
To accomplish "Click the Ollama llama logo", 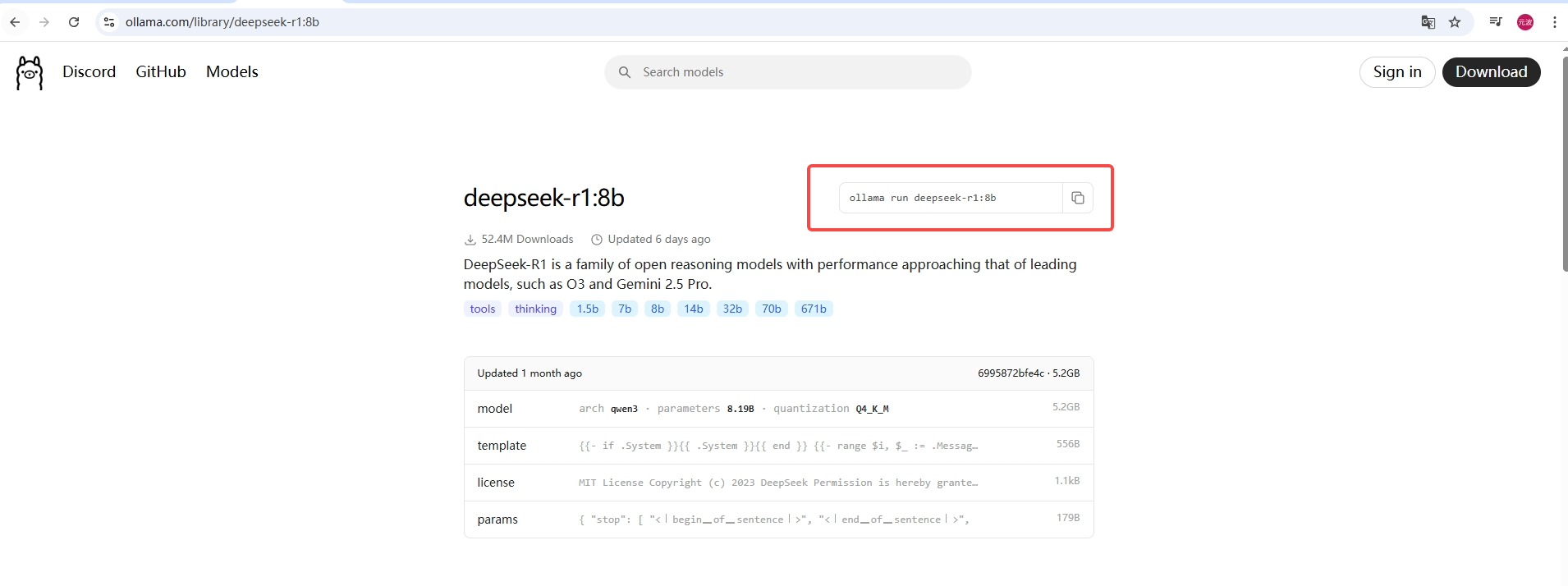I will click(x=30, y=73).
